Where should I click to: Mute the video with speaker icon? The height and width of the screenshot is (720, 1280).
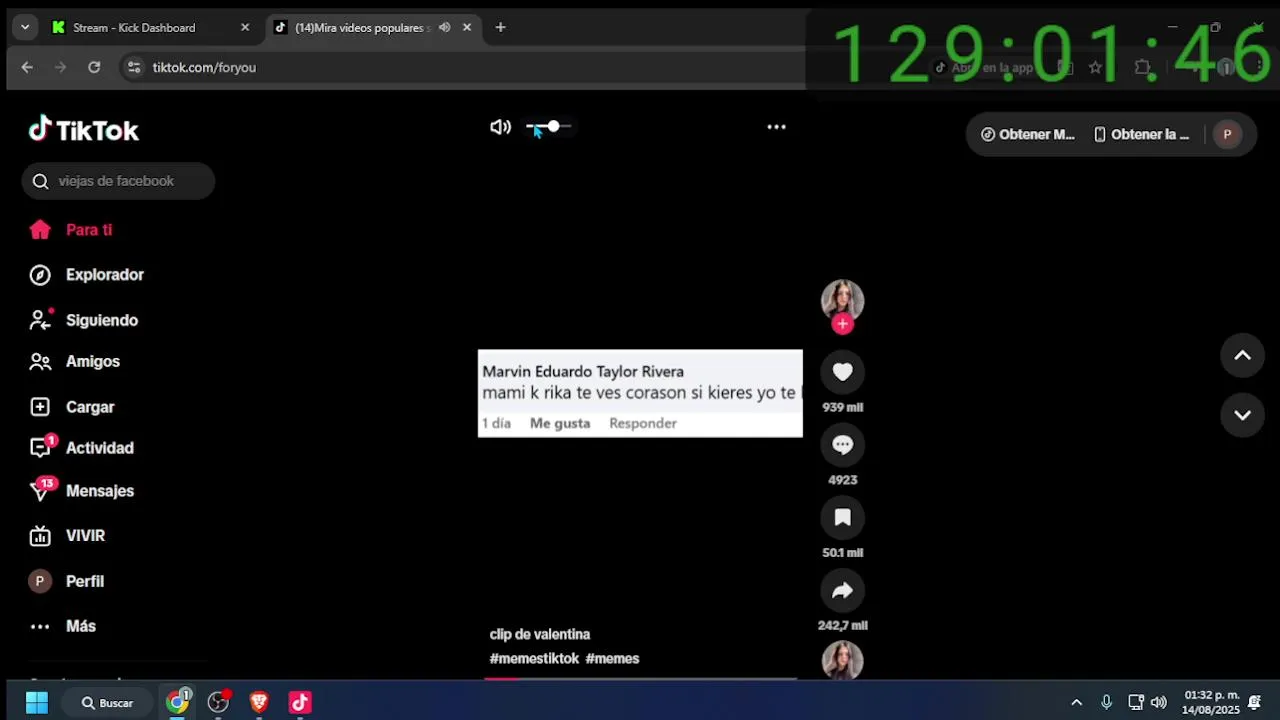(500, 127)
